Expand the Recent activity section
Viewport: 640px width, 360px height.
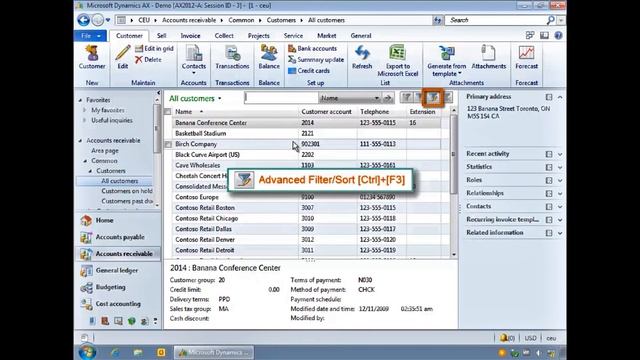(x=560, y=154)
